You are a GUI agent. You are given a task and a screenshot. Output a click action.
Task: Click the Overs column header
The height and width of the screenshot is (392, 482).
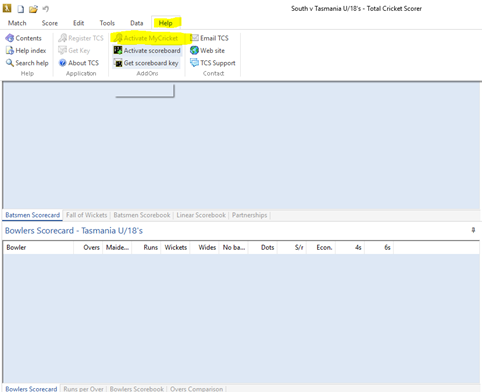(88, 247)
